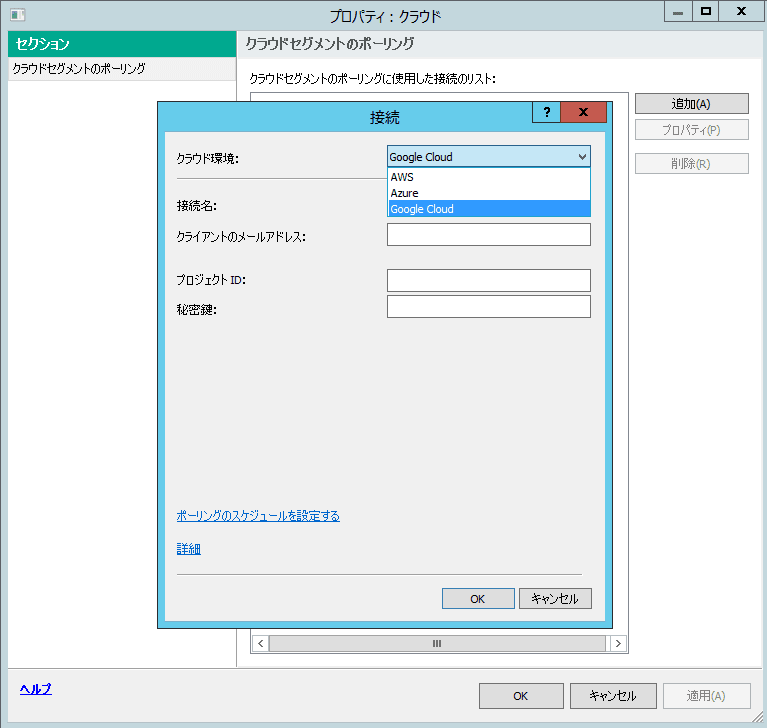Screen dimensions: 767x728
Task: Minimize the プロパティ: クラウド window
Action: tap(678, 12)
